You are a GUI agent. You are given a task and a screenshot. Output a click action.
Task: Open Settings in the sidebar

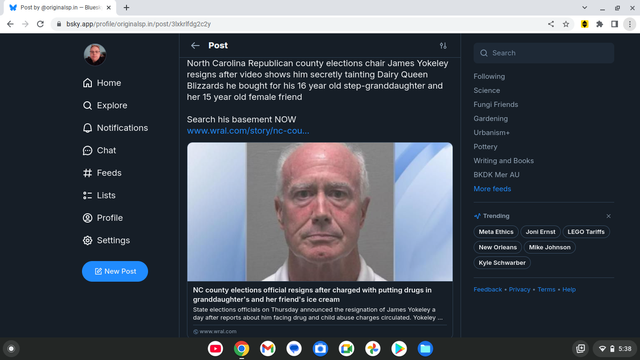pos(106,240)
